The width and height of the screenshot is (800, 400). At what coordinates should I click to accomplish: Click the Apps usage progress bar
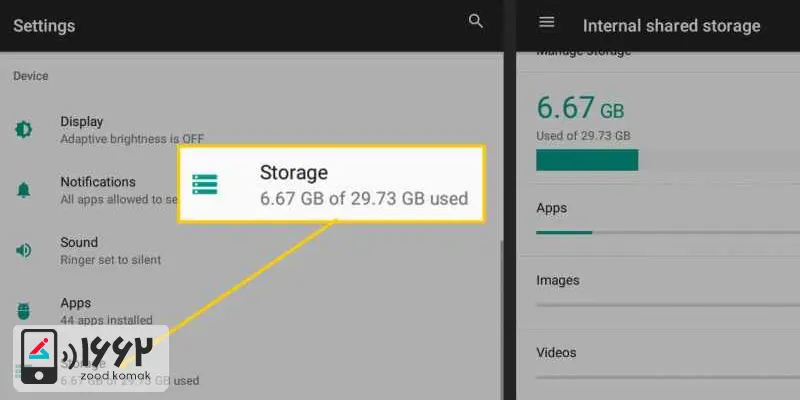pyautogui.click(x=668, y=233)
